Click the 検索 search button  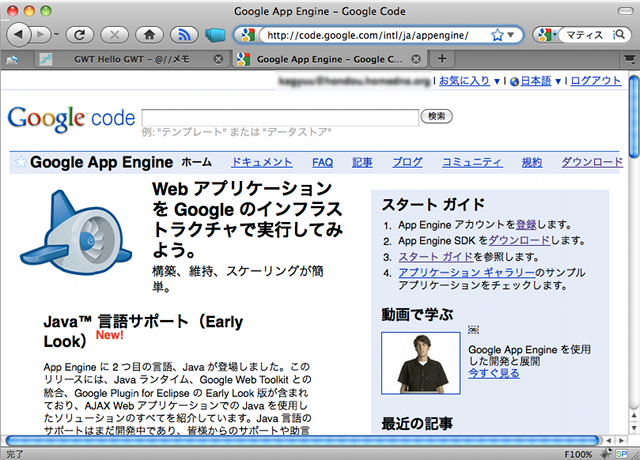point(437,117)
